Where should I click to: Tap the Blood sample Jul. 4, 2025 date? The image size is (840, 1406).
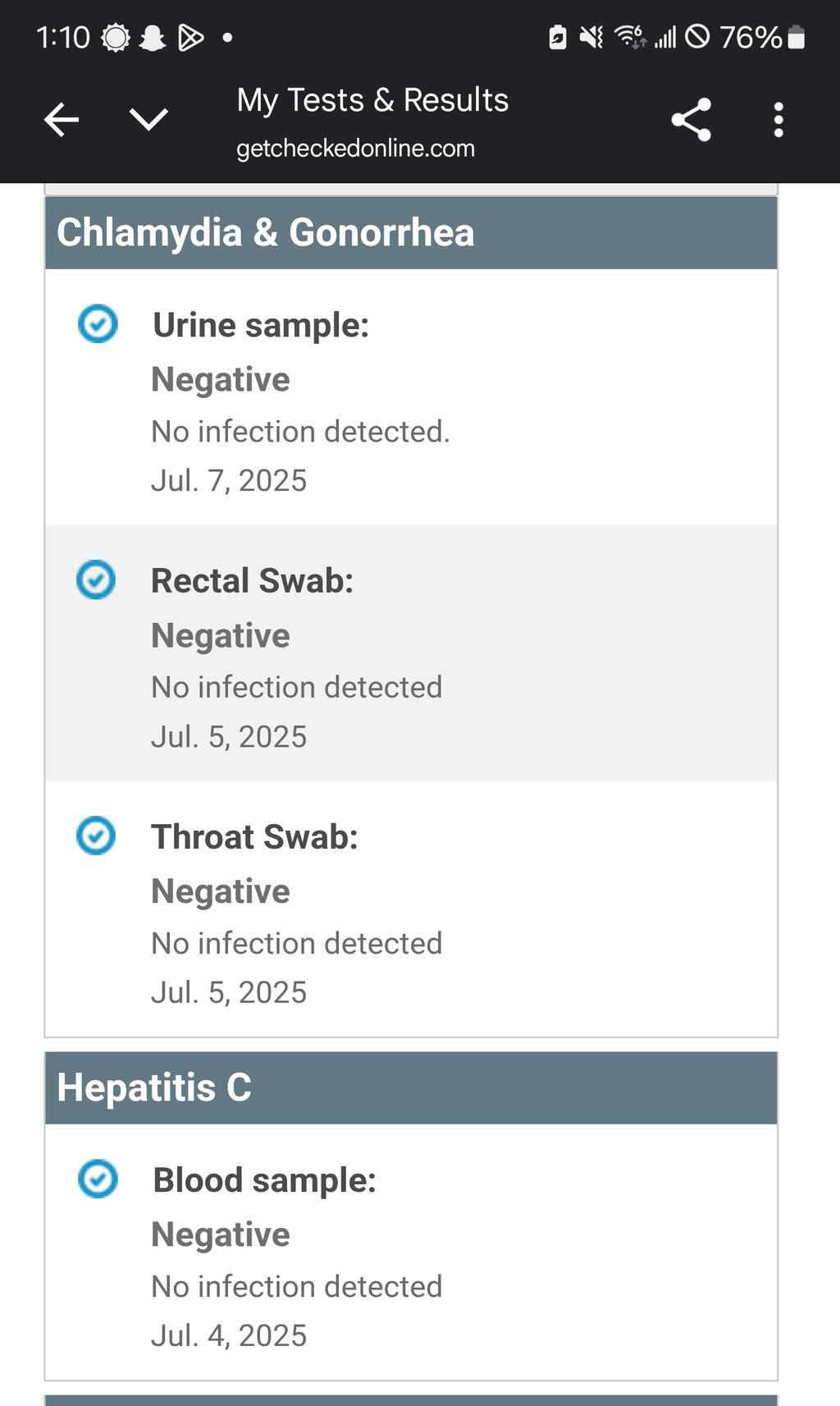coord(229,1335)
